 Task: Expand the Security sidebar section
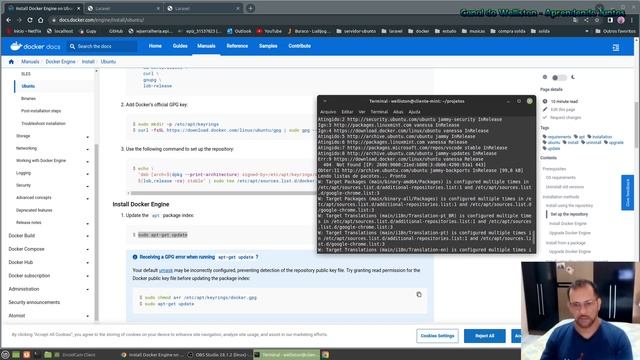click(87, 187)
